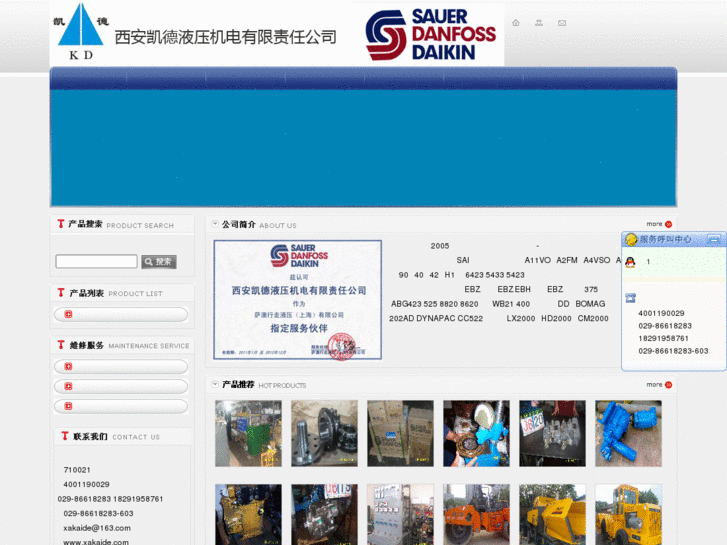Click the QQ penguin chat icon

coord(630,262)
